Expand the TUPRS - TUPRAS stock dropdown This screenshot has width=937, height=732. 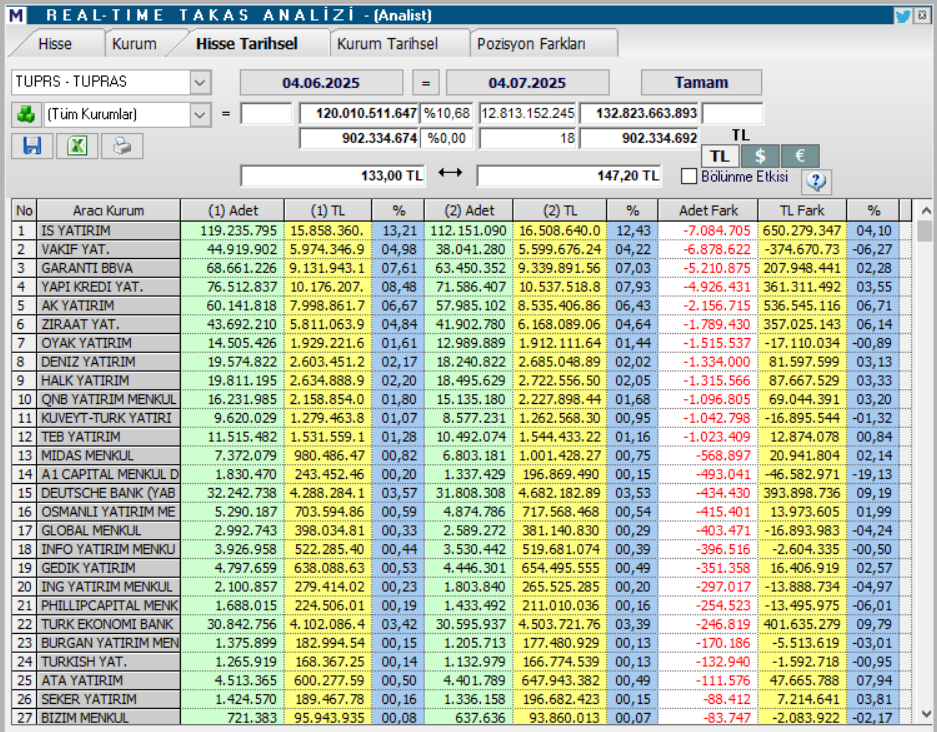point(200,82)
